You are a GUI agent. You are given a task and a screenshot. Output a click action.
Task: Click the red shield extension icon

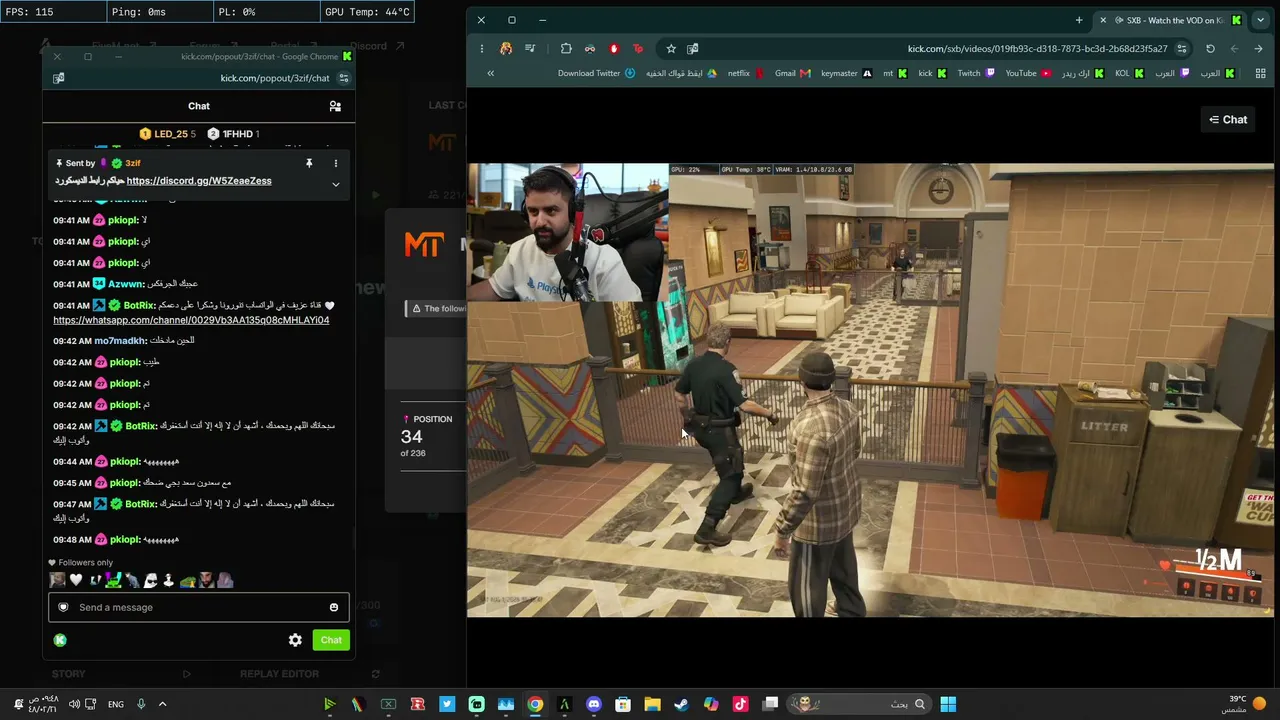click(x=614, y=48)
